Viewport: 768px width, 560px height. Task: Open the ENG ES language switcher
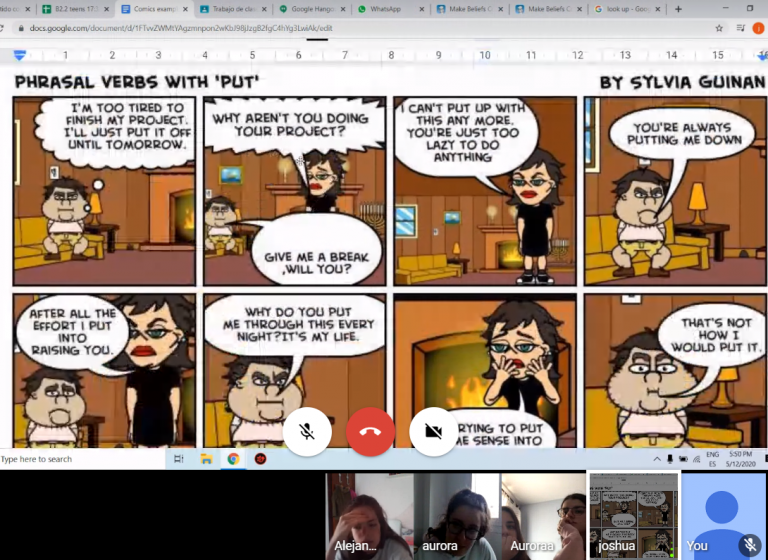pos(713,459)
